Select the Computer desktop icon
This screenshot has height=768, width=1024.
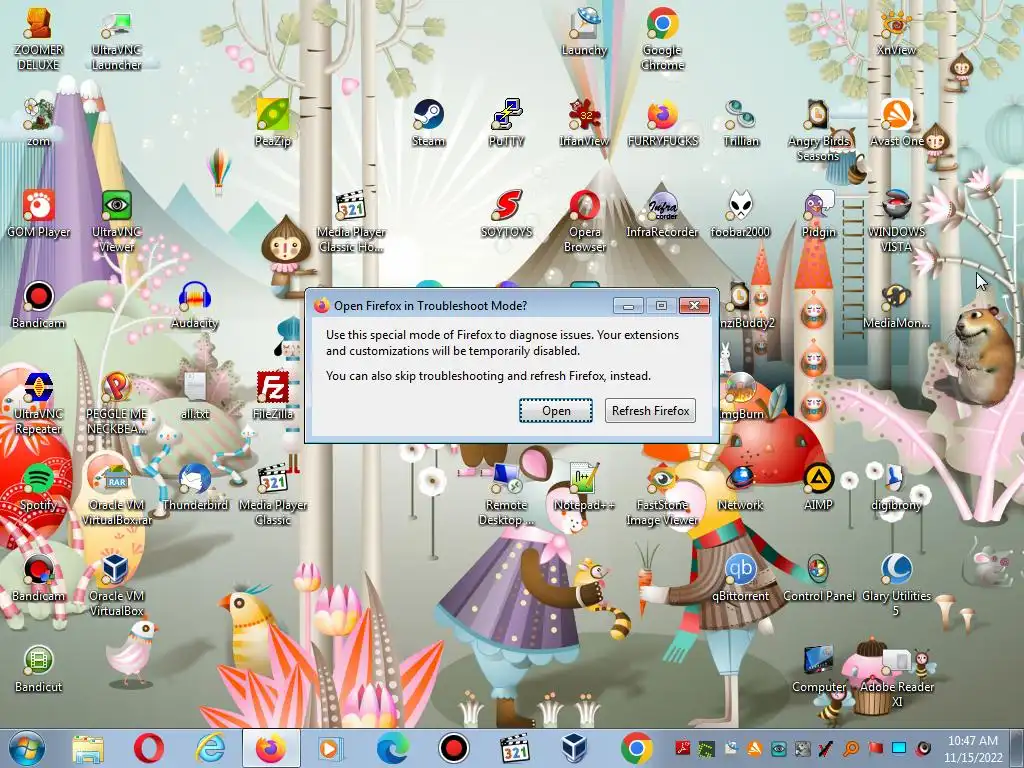pyautogui.click(x=818, y=668)
